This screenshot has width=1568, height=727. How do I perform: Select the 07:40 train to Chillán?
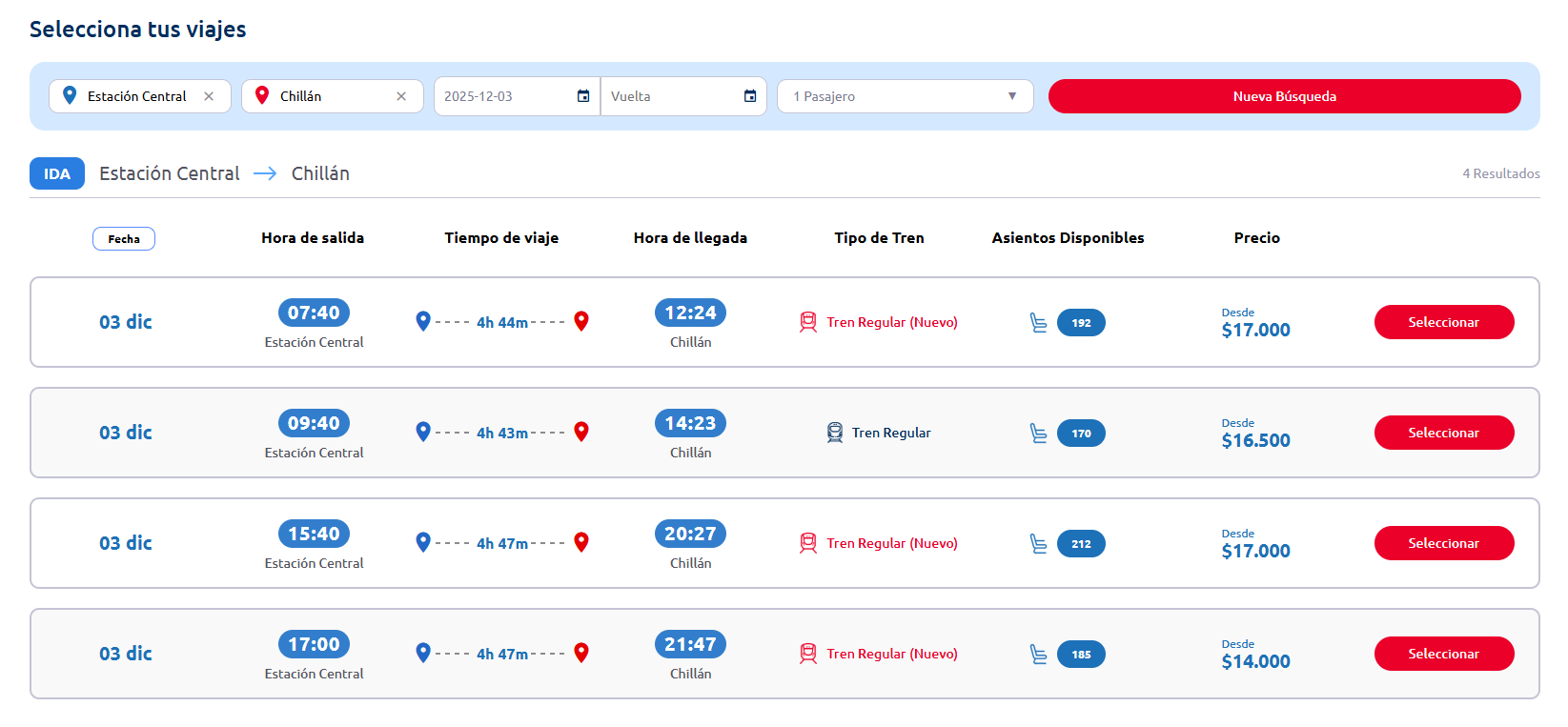click(1443, 322)
